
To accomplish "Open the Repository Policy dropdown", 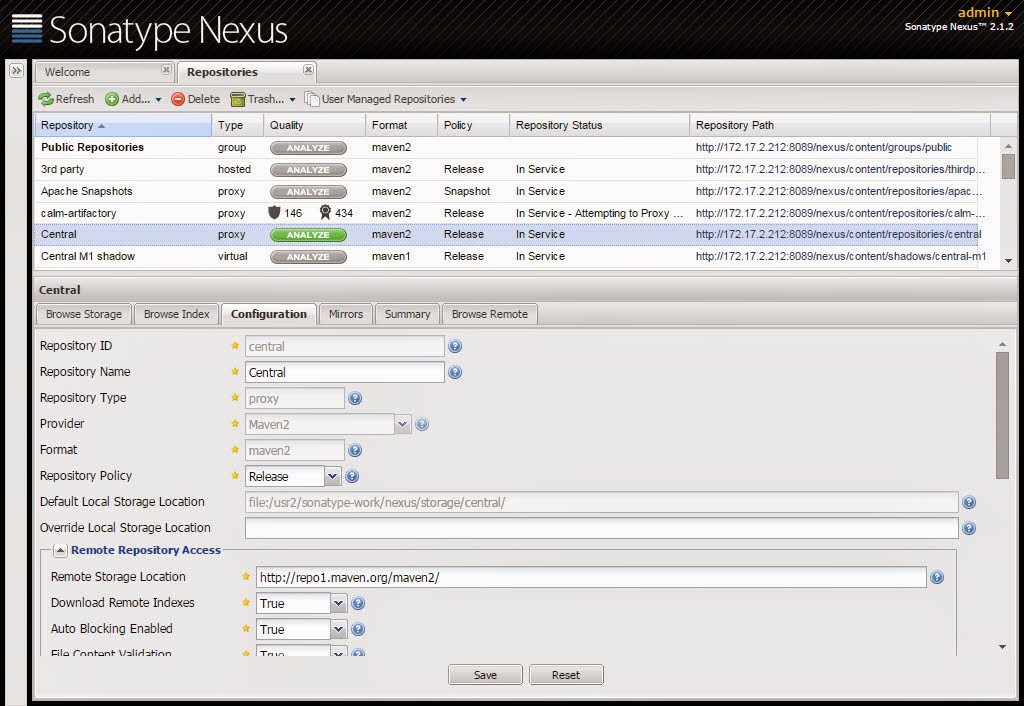I will (332, 476).
